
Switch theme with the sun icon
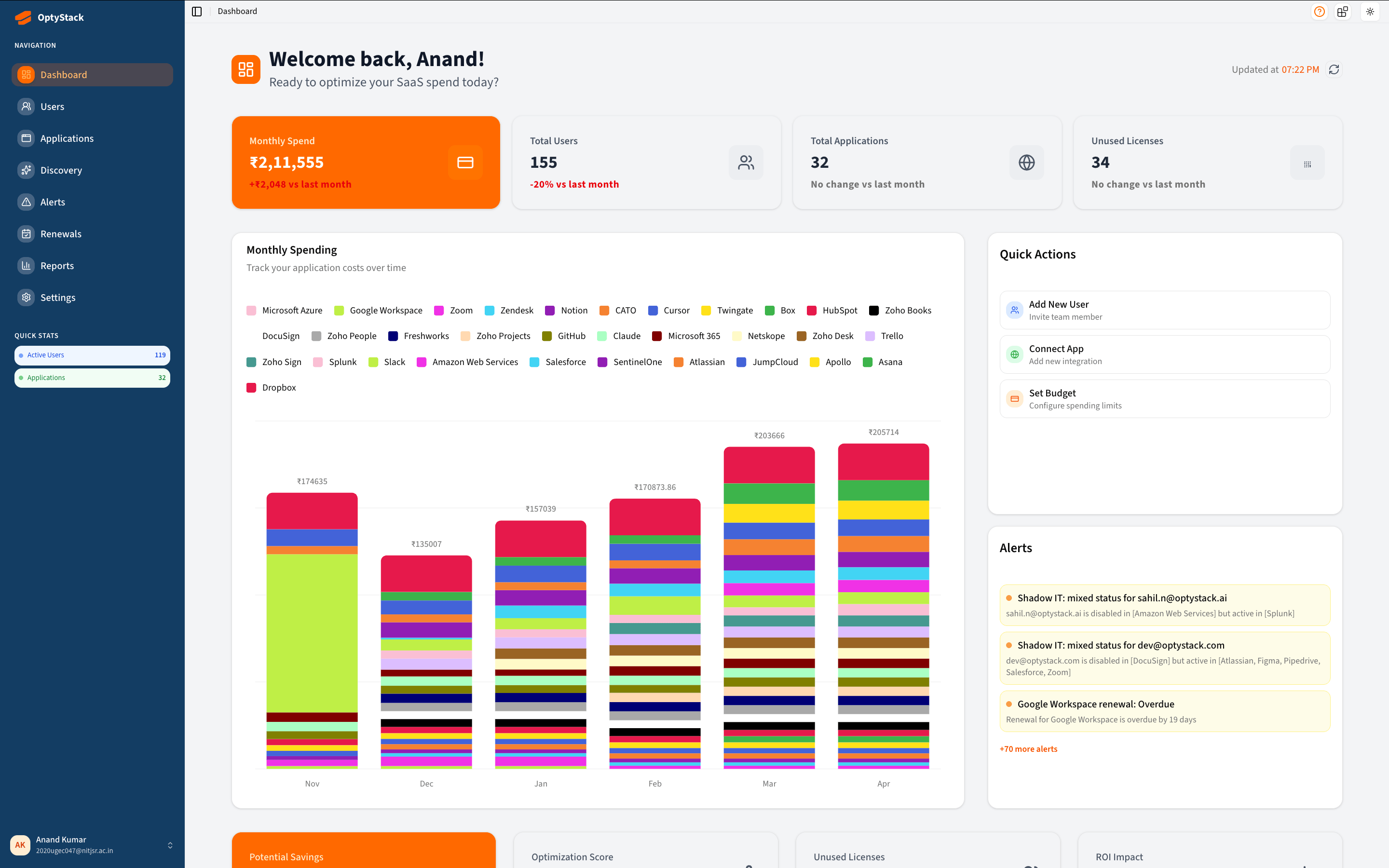pos(1370,12)
